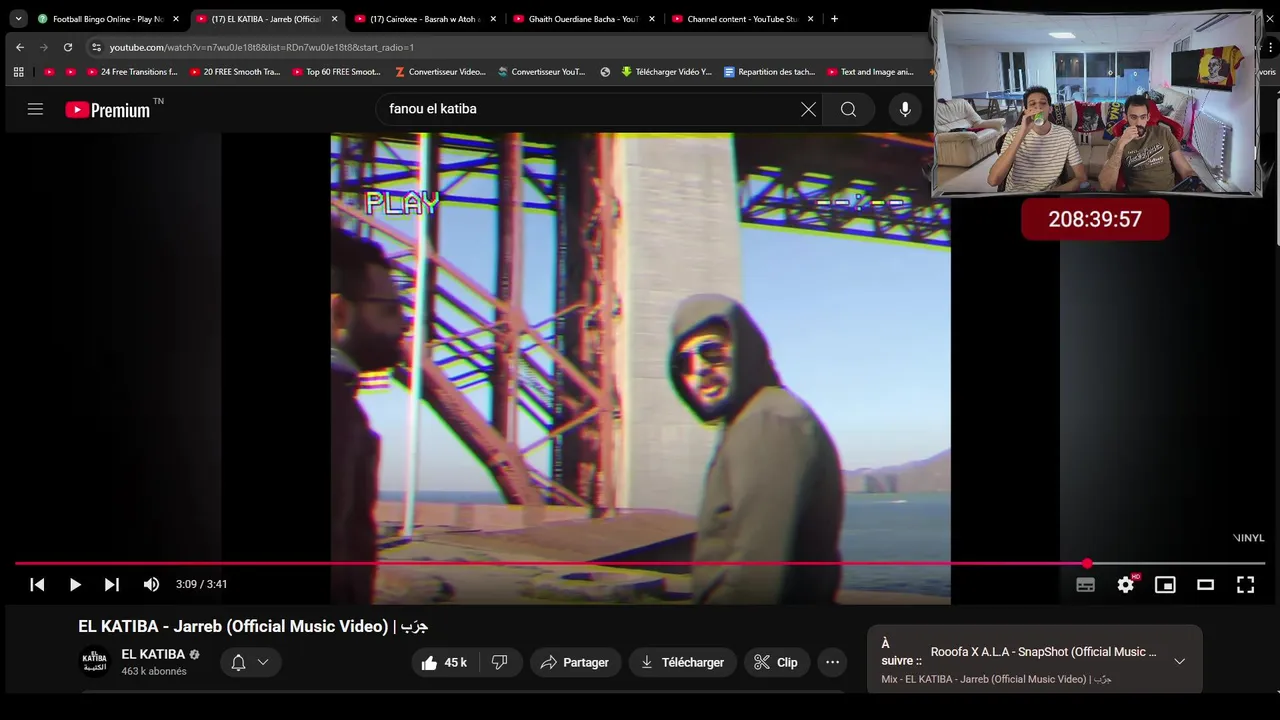Viewport: 1280px width, 720px height.
Task: Close the Ghaith Ouerdiane Bacha tab
Action: (652, 19)
